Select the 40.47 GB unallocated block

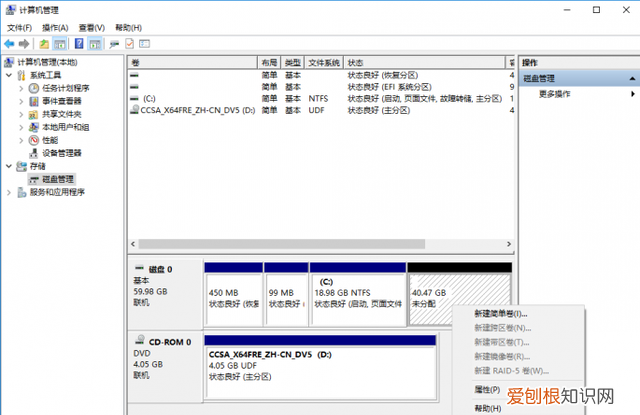pos(459,294)
